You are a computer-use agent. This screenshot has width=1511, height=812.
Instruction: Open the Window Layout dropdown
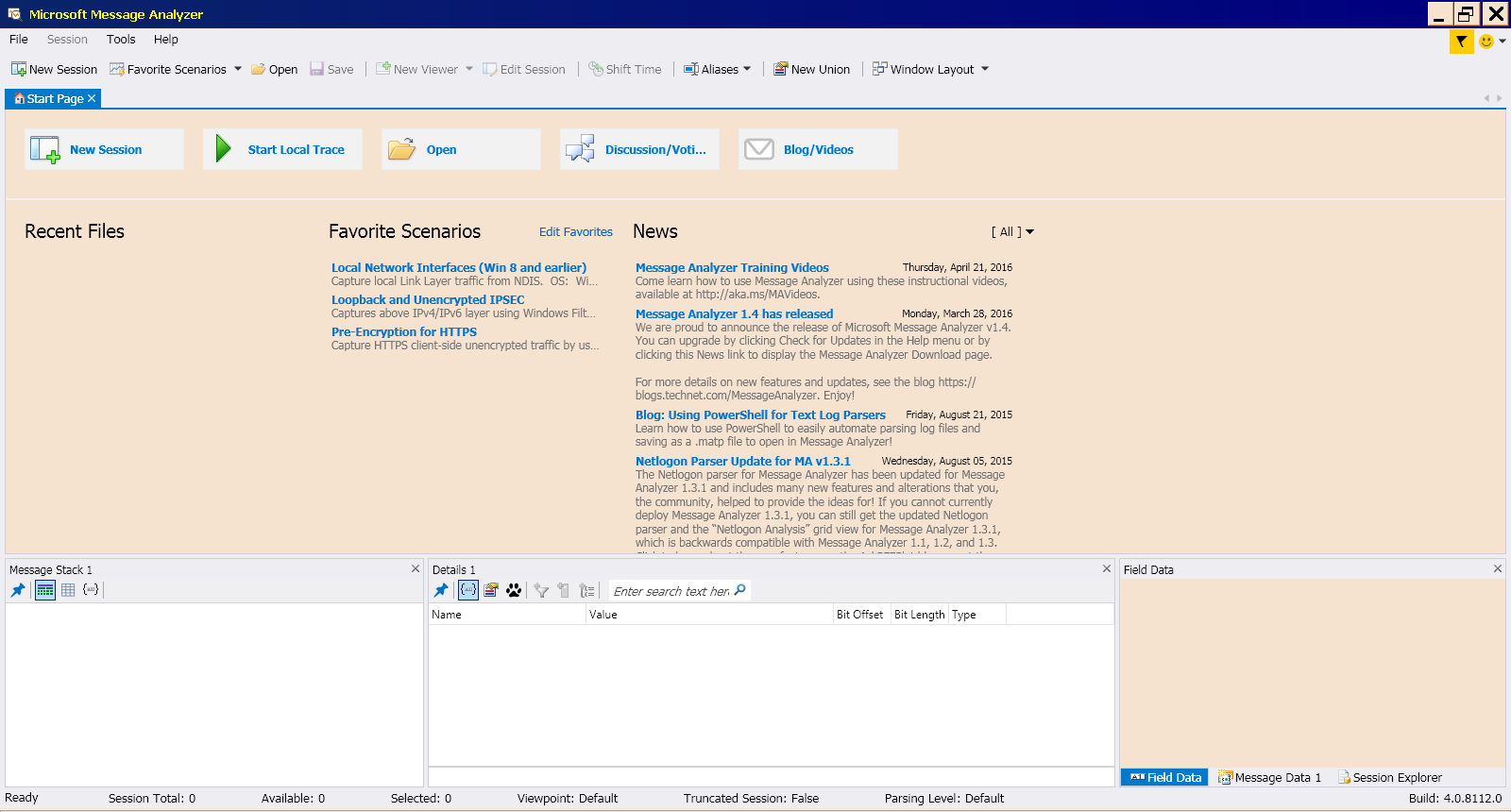pos(930,69)
